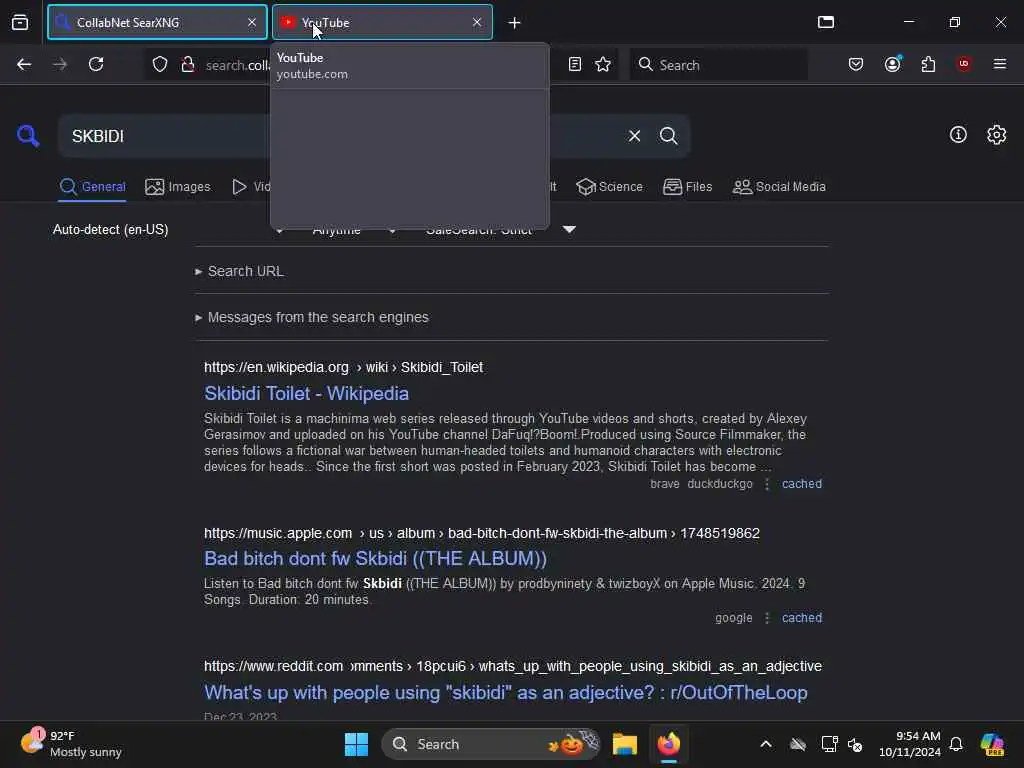This screenshot has width=1024, height=768.
Task: Open the Windows Start menu
Action: point(356,744)
